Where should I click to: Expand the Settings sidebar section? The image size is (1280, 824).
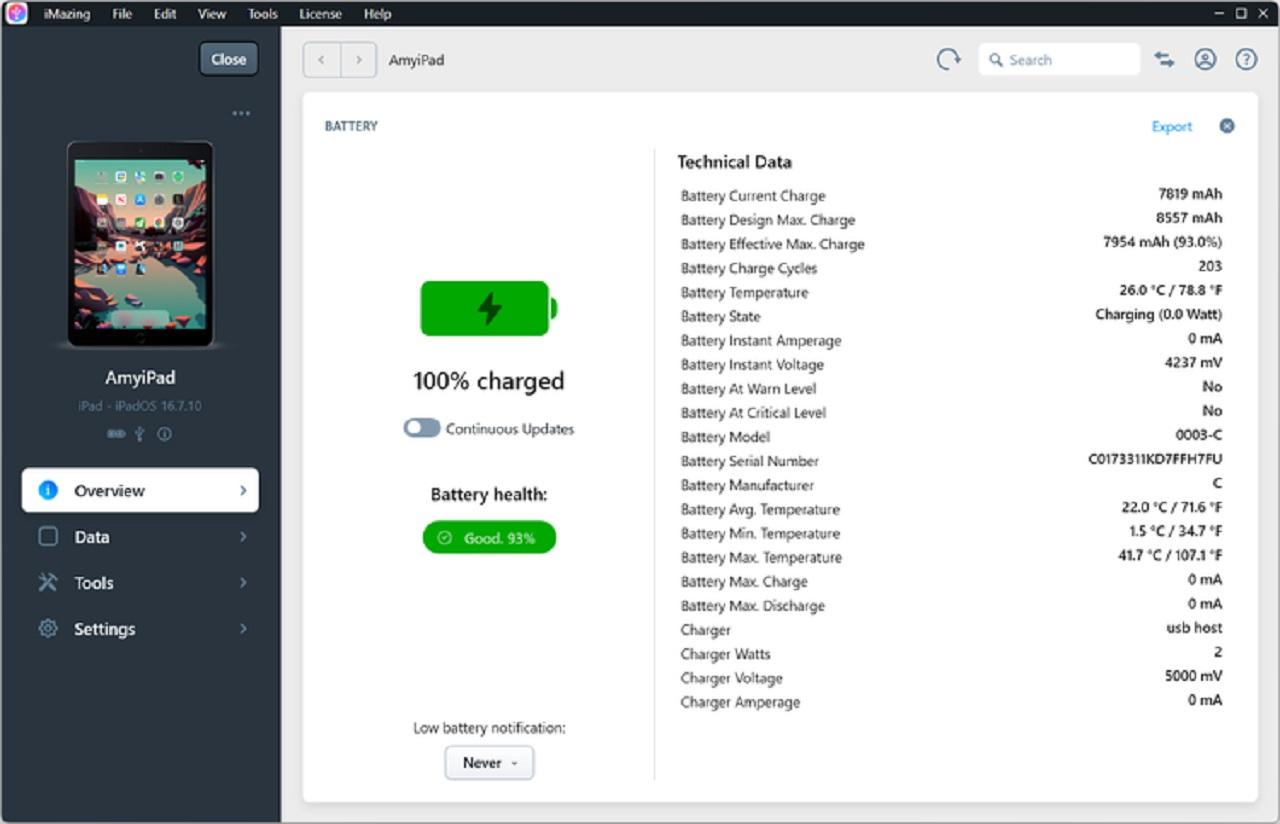(140, 629)
